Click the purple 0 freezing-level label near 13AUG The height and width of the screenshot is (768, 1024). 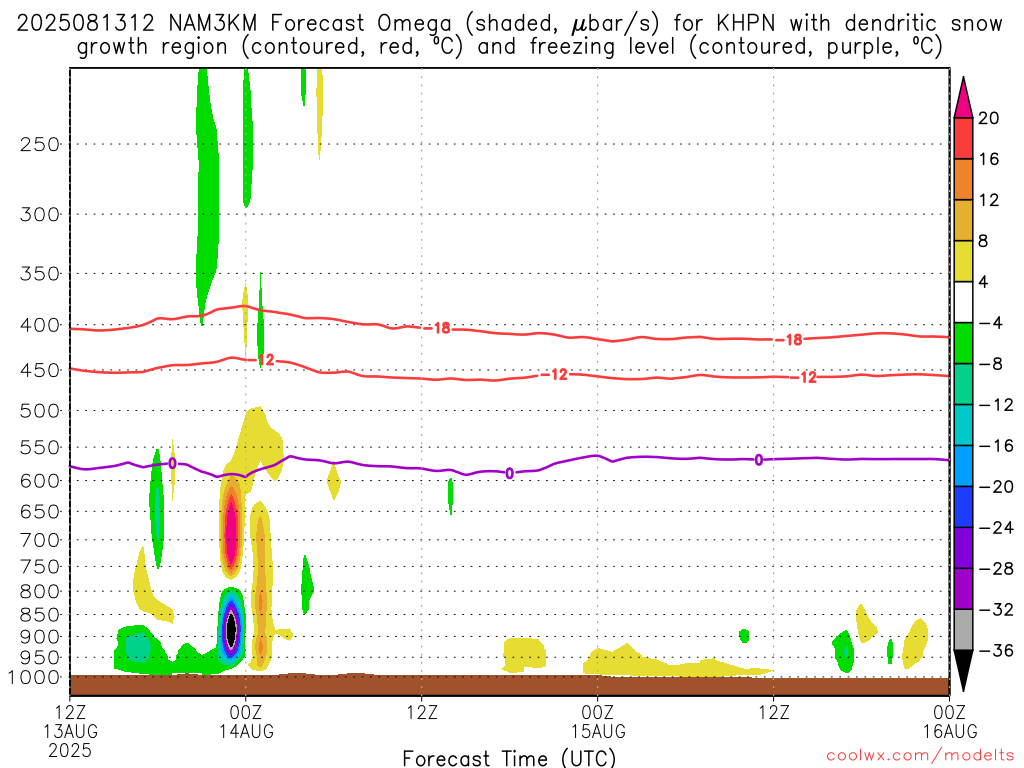(172, 463)
